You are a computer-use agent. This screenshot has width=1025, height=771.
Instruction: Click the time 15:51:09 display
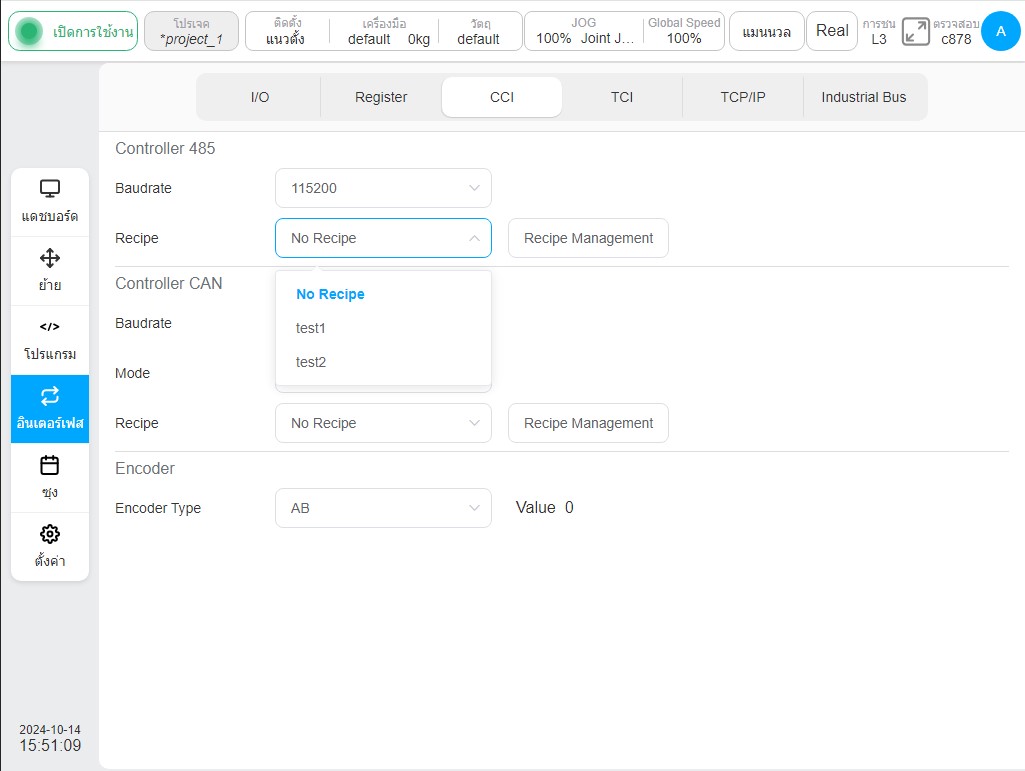(x=50, y=745)
